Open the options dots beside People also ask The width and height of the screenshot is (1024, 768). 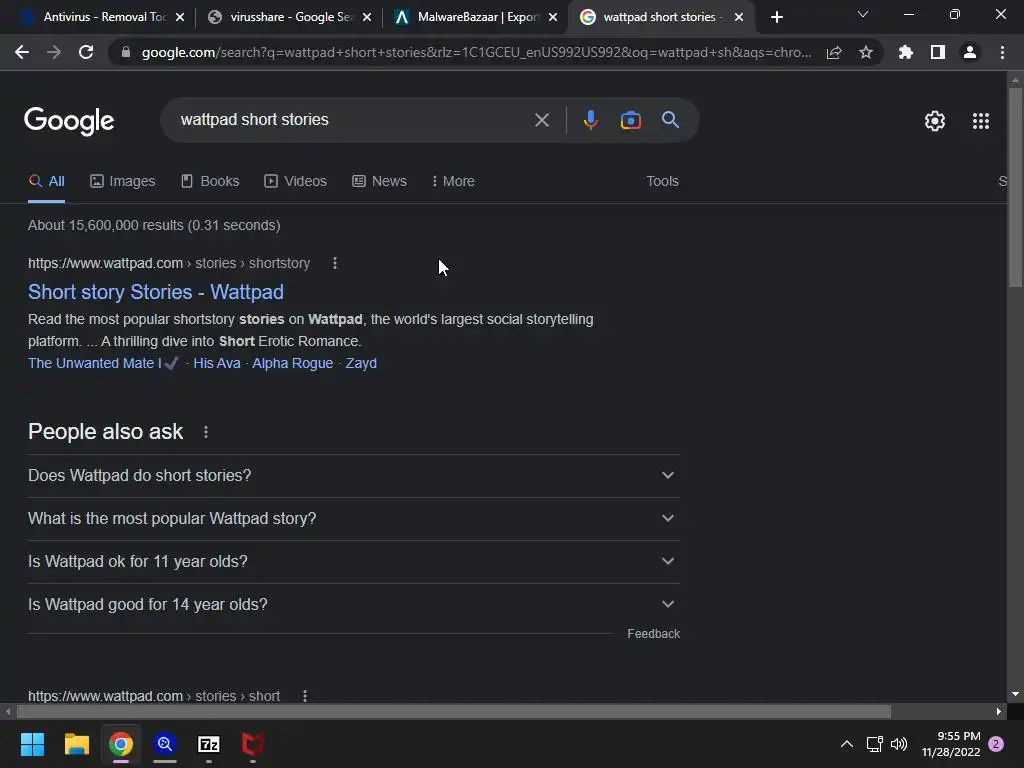pos(206,432)
